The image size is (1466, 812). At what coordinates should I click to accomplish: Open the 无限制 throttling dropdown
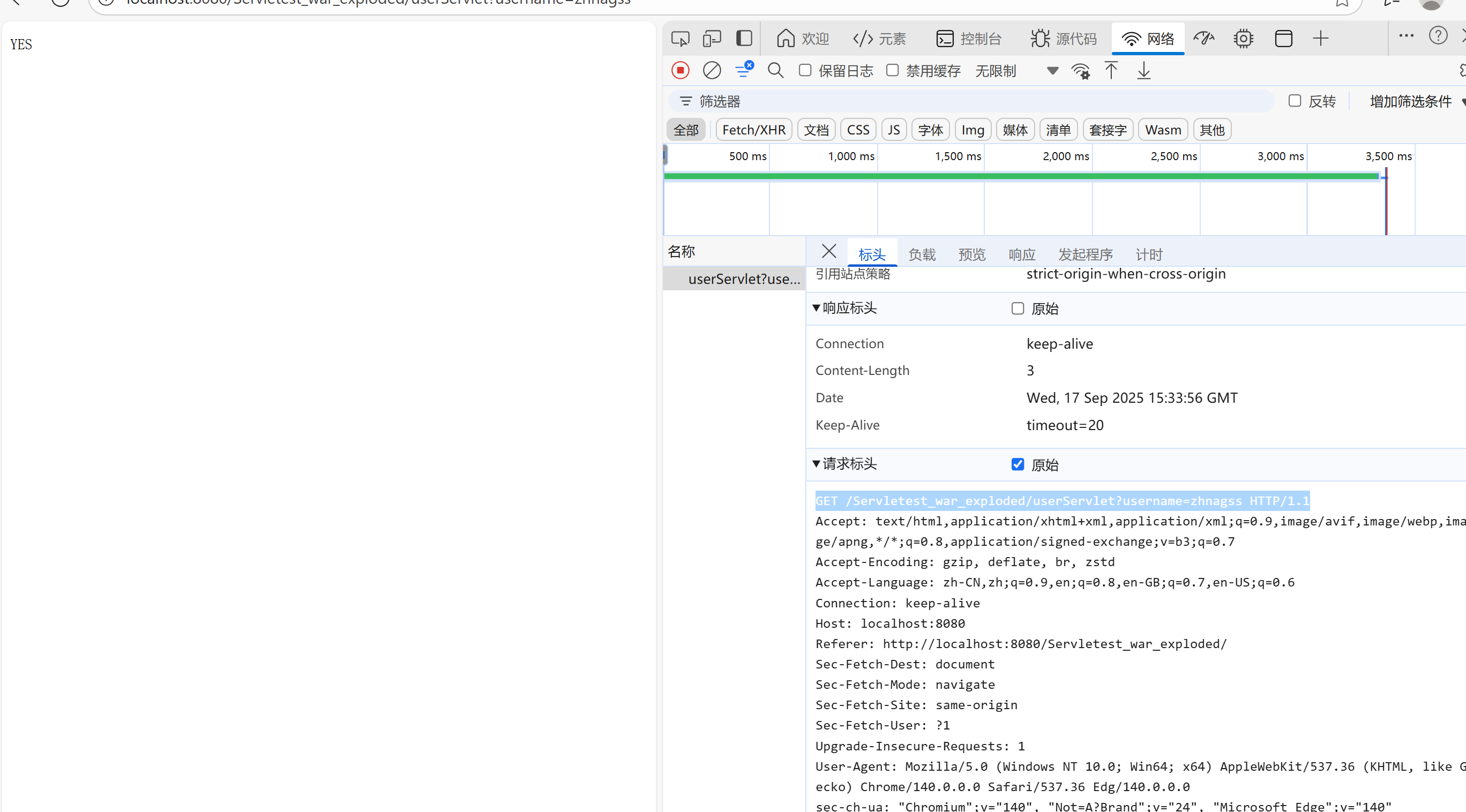point(1016,71)
